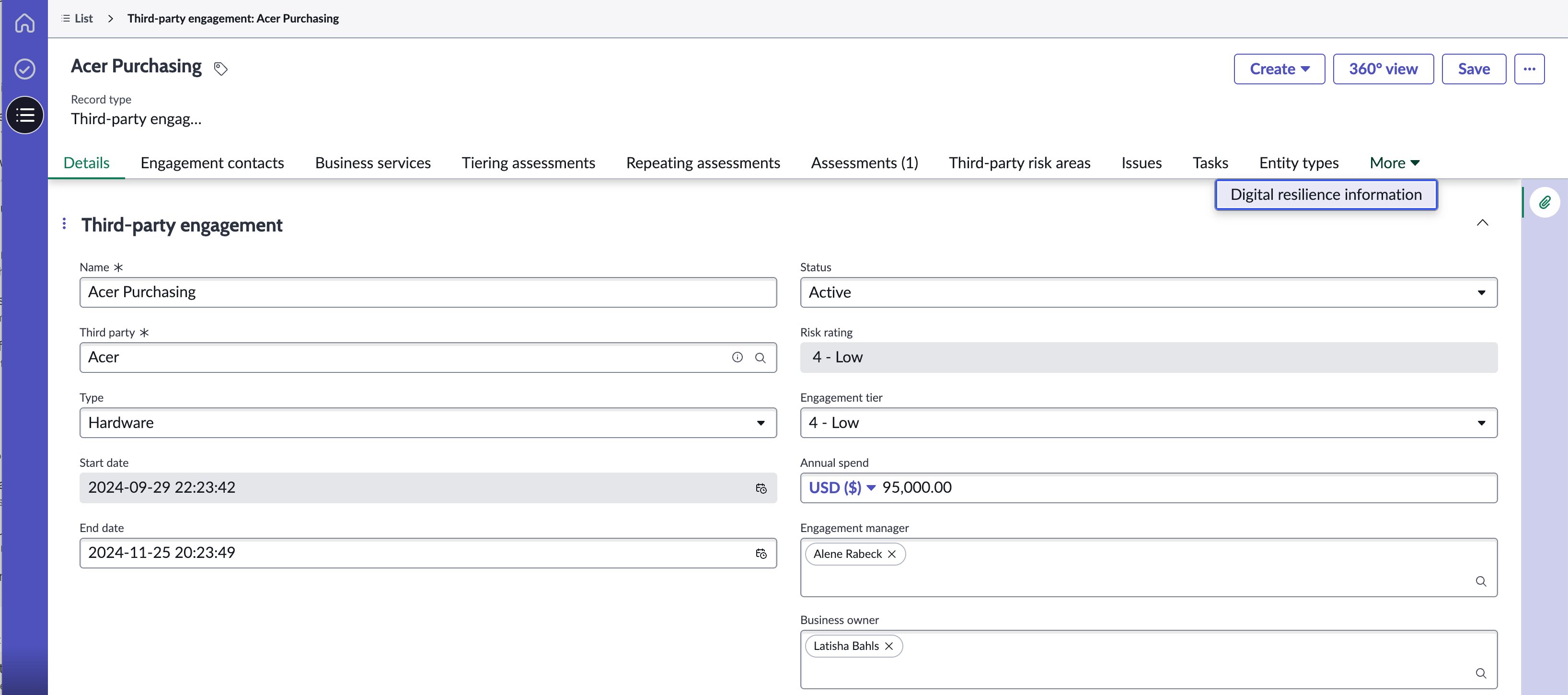Click the List breadcrumb icon
1568x695 pixels.
pos(66,18)
